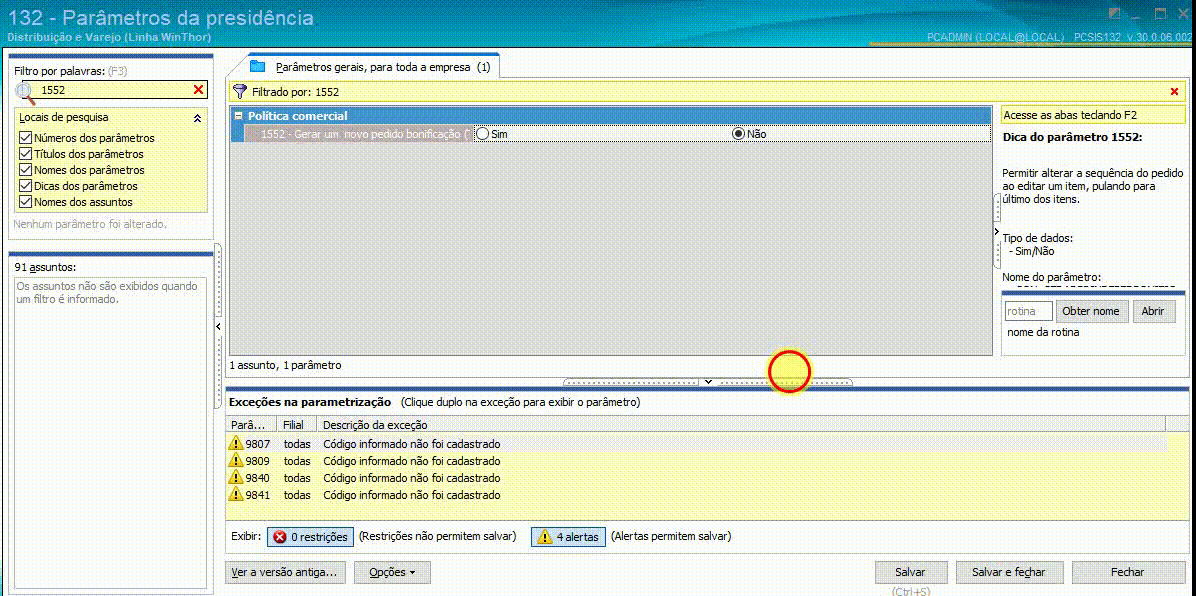1196x596 pixels.
Task: Collapse the Locais de pesquisa section
Action: [198, 118]
